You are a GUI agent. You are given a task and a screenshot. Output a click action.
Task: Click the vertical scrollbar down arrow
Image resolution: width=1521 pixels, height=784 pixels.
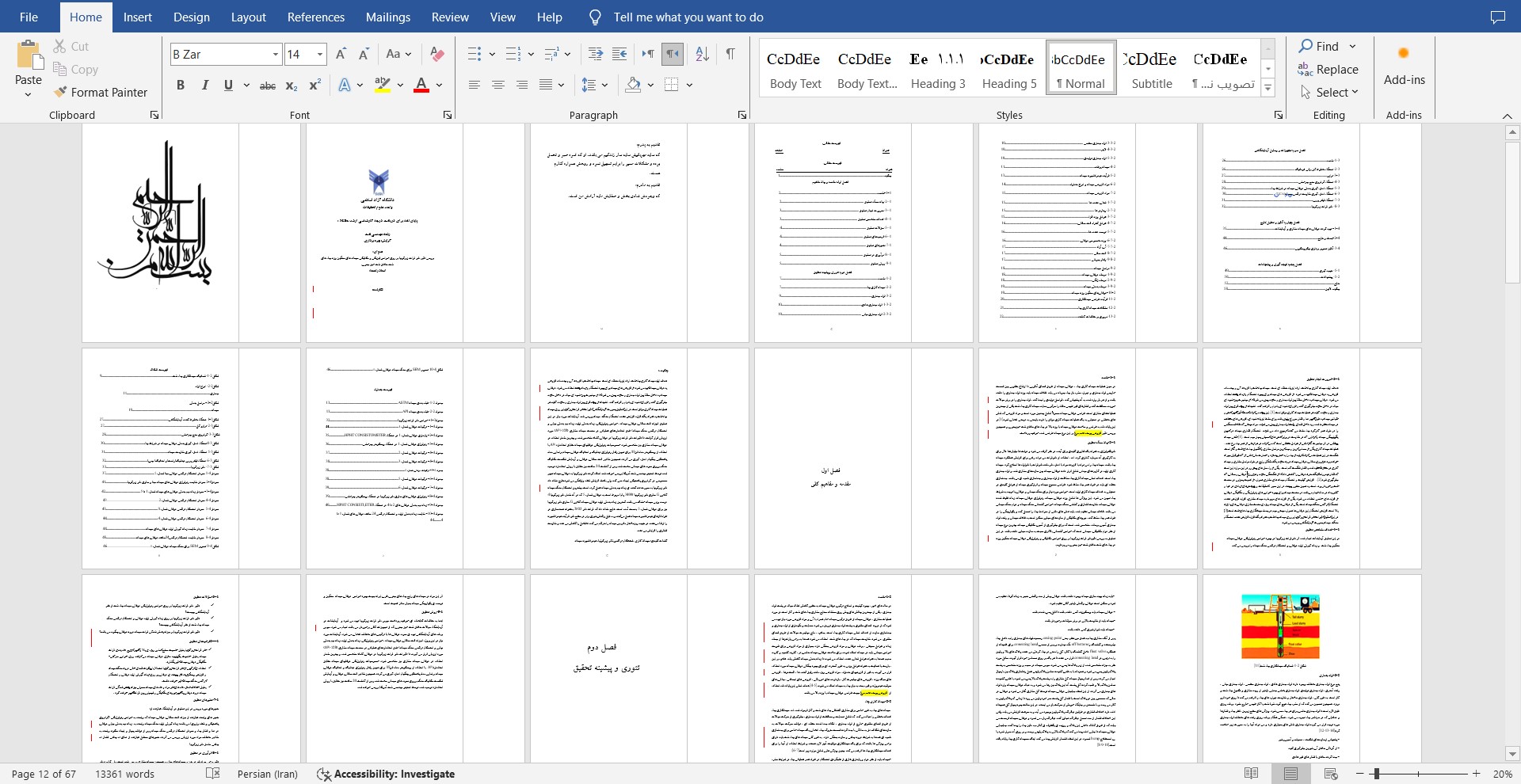(1512, 755)
